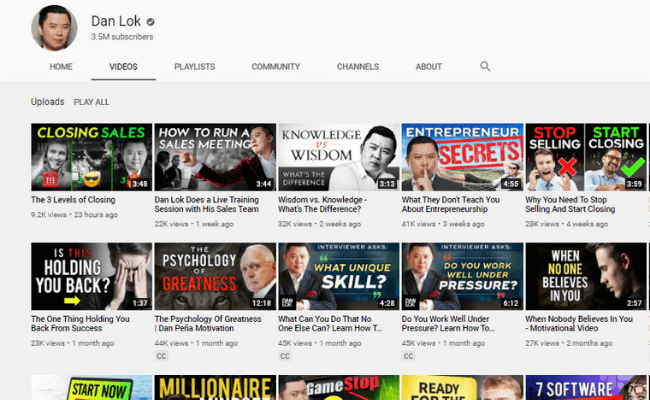Open the COMMUNITY tab
The image size is (650, 400).
click(276, 67)
